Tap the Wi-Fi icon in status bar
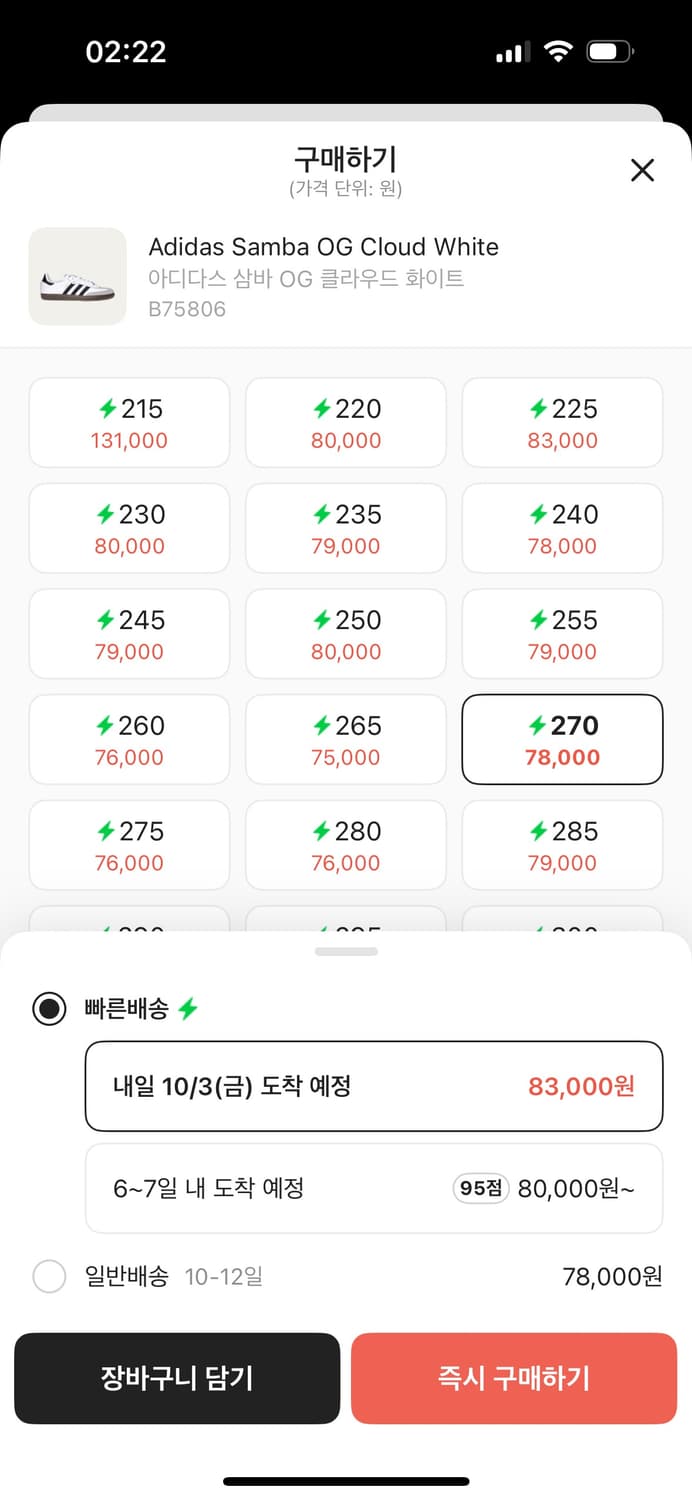This screenshot has width=692, height=1500. coord(558,52)
